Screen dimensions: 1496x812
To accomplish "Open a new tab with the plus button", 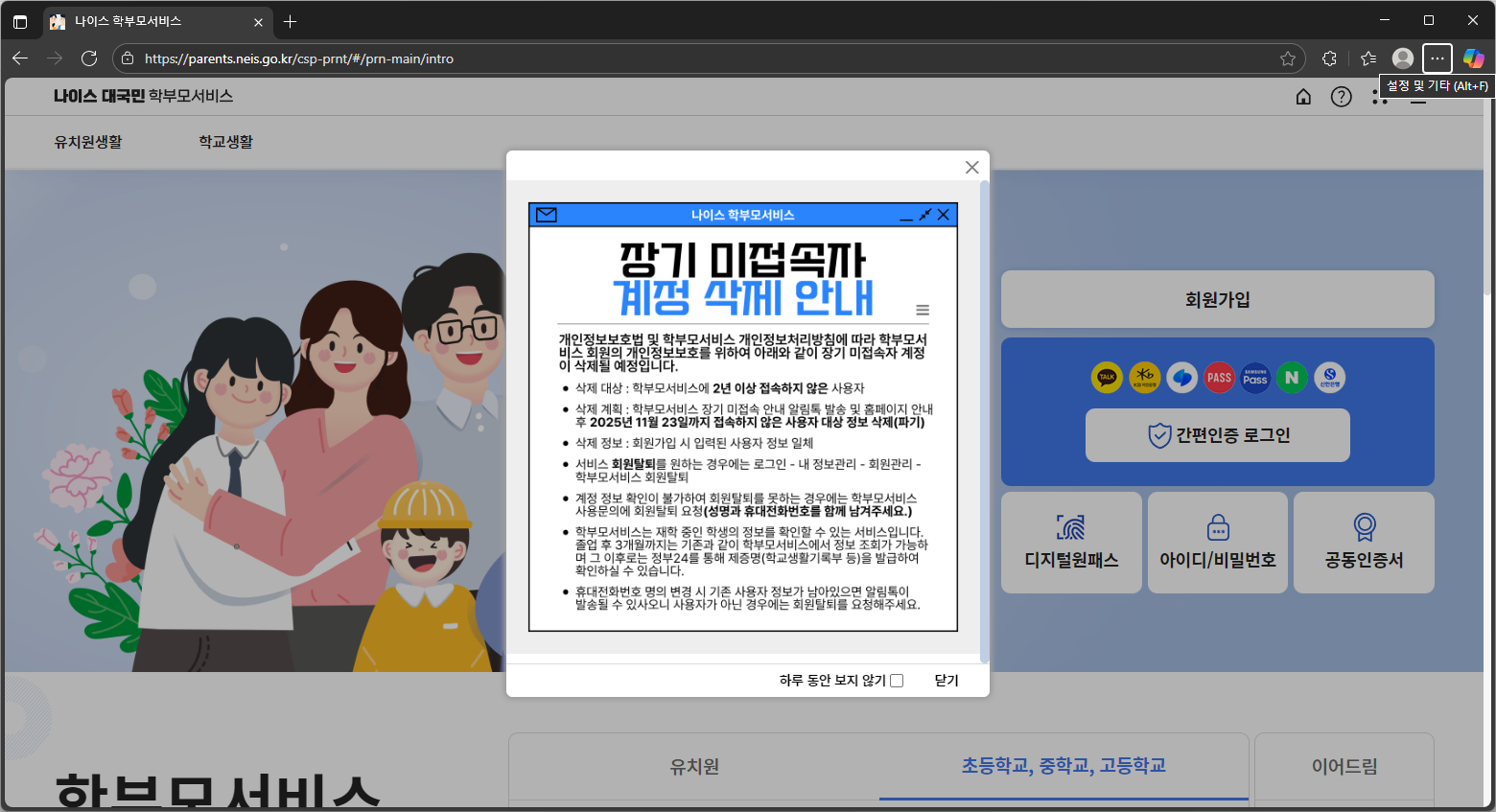I will click(x=291, y=21).
